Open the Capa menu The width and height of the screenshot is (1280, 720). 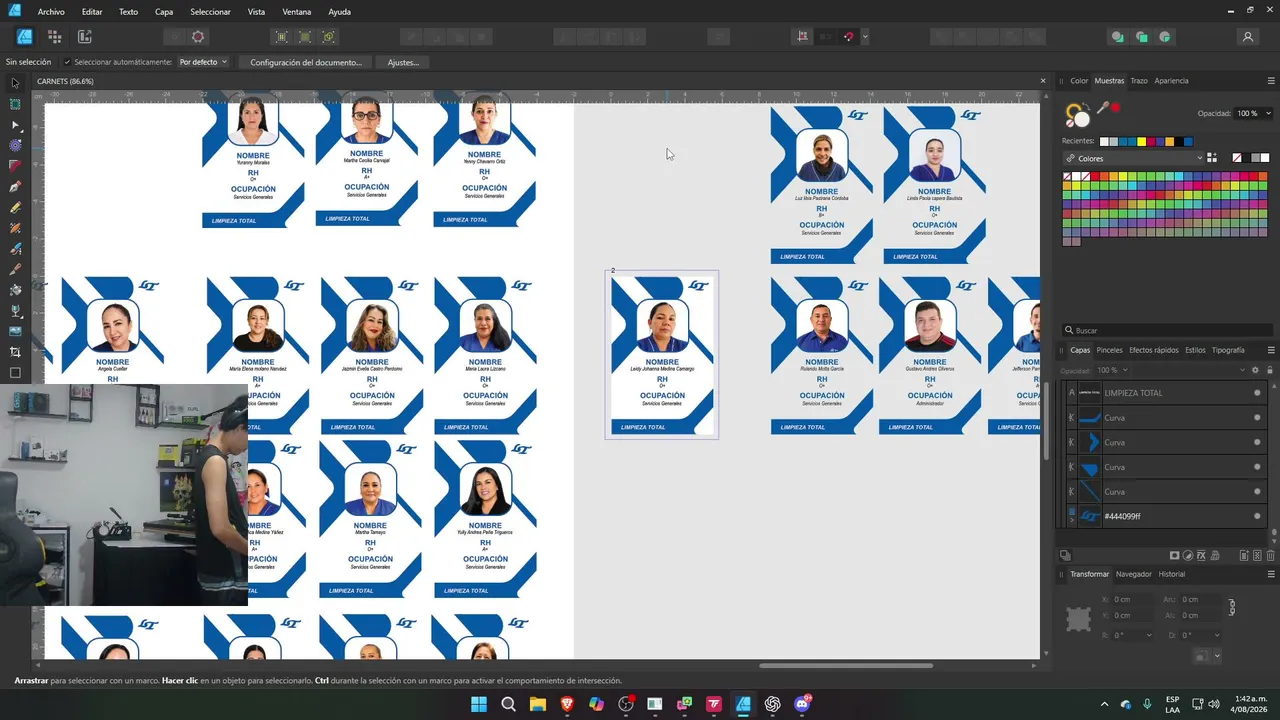click(x=164, y=12)
